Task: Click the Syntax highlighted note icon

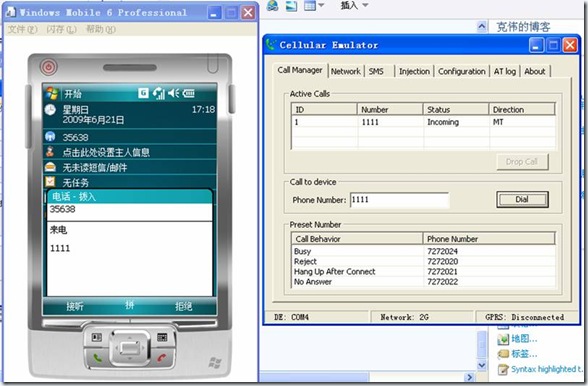Action: 503,369
